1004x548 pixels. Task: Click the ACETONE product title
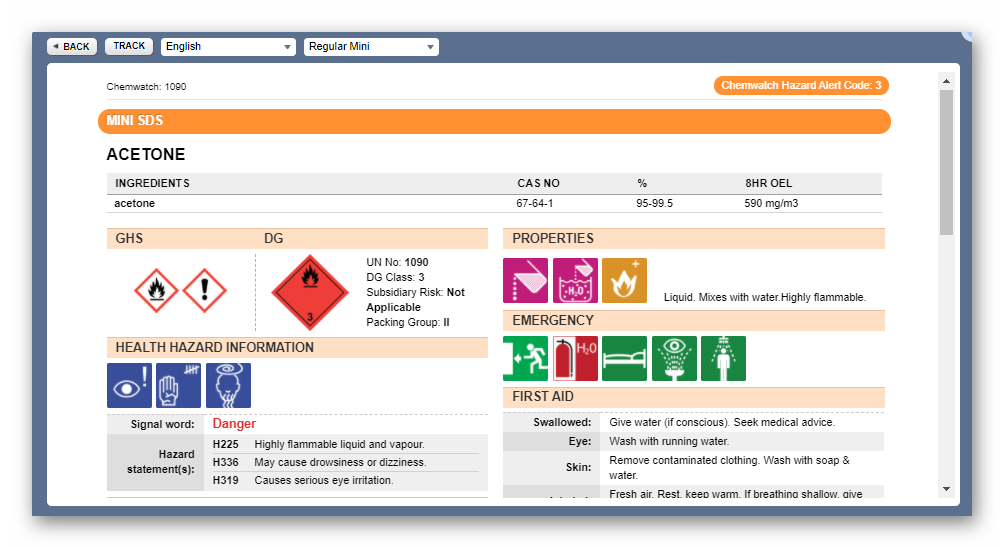click(146, 154)
